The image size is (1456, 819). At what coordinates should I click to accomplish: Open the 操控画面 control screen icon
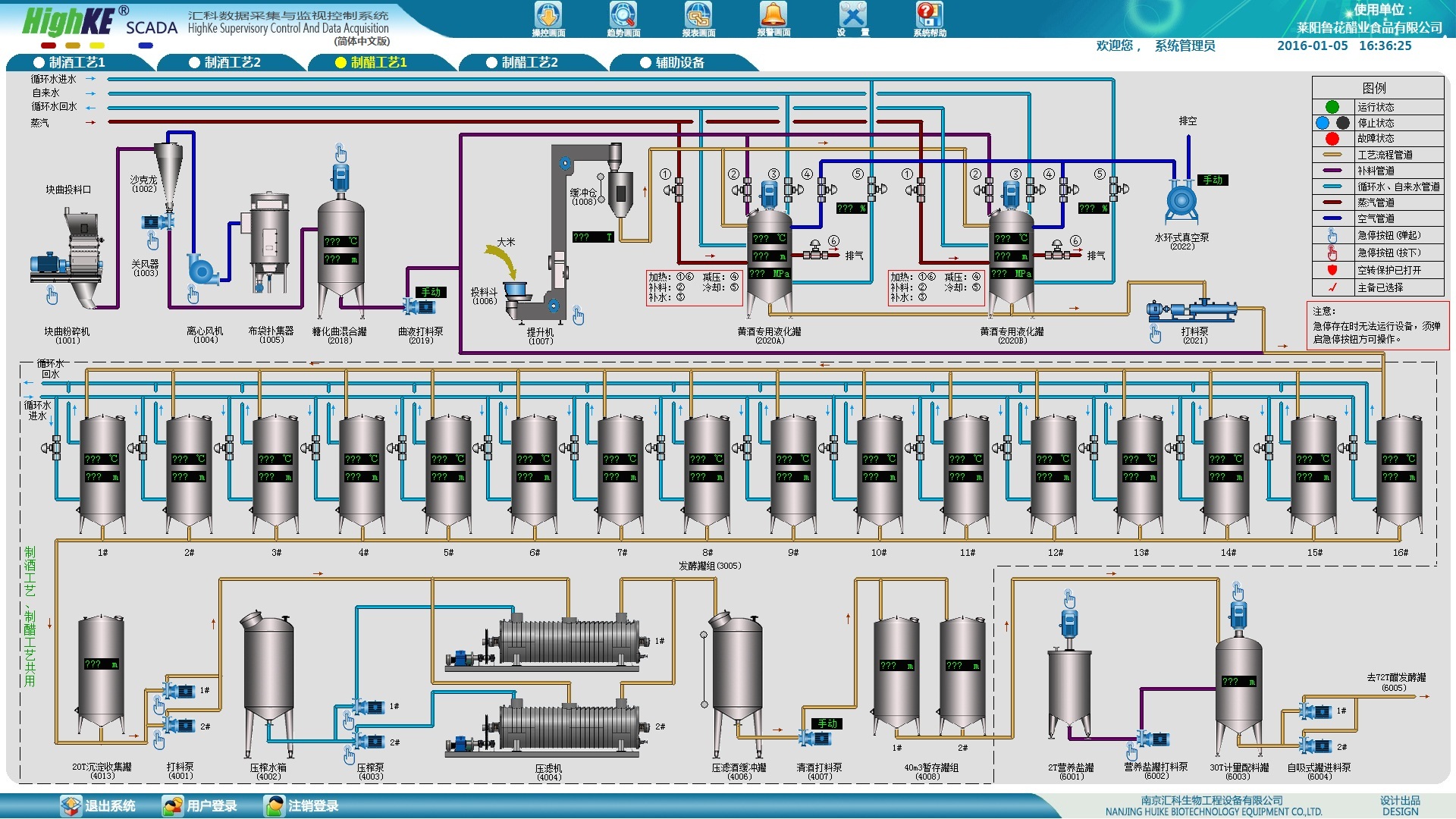point(548,19)
